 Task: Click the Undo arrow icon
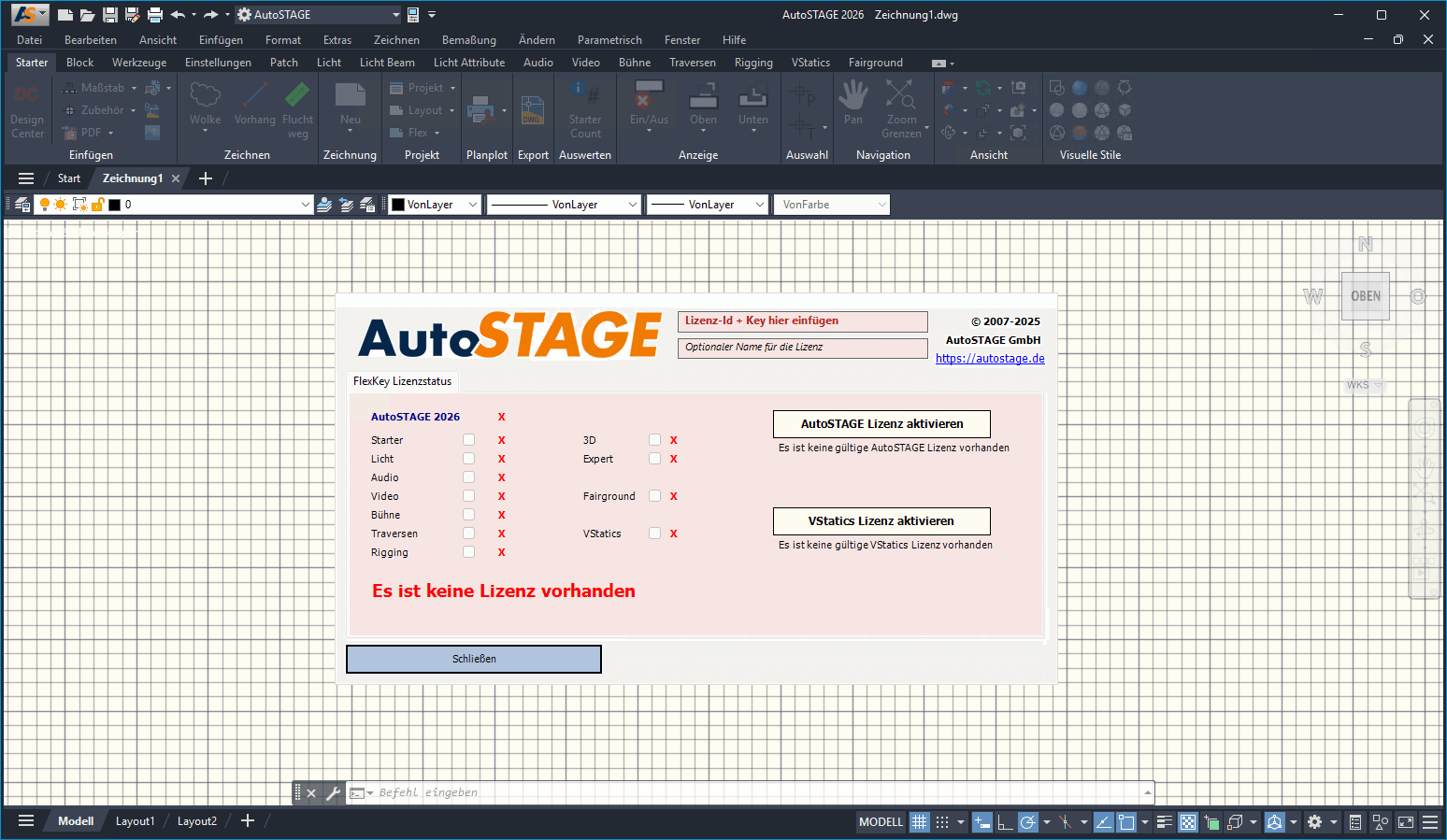[178, 15]
